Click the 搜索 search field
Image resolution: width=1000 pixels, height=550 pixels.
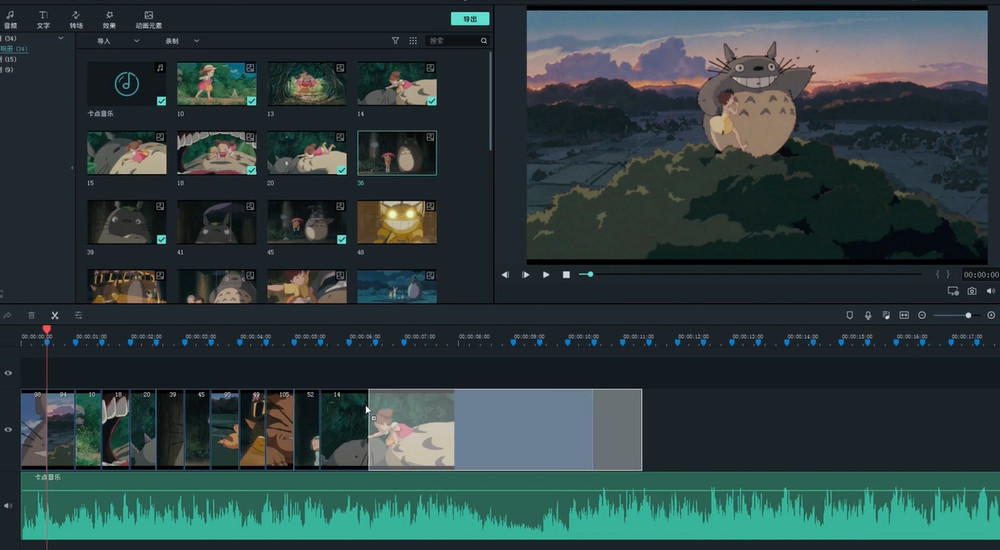pos(452,41)
